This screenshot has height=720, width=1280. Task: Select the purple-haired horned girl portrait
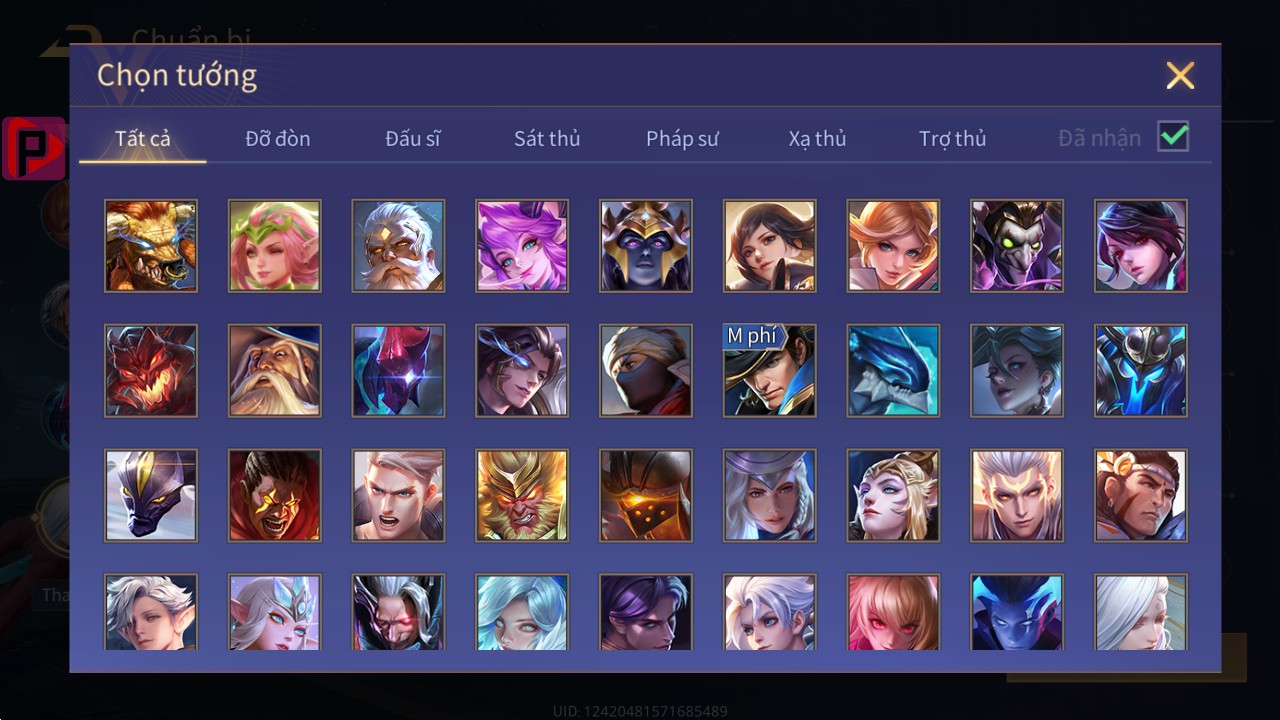pos(522,246)
